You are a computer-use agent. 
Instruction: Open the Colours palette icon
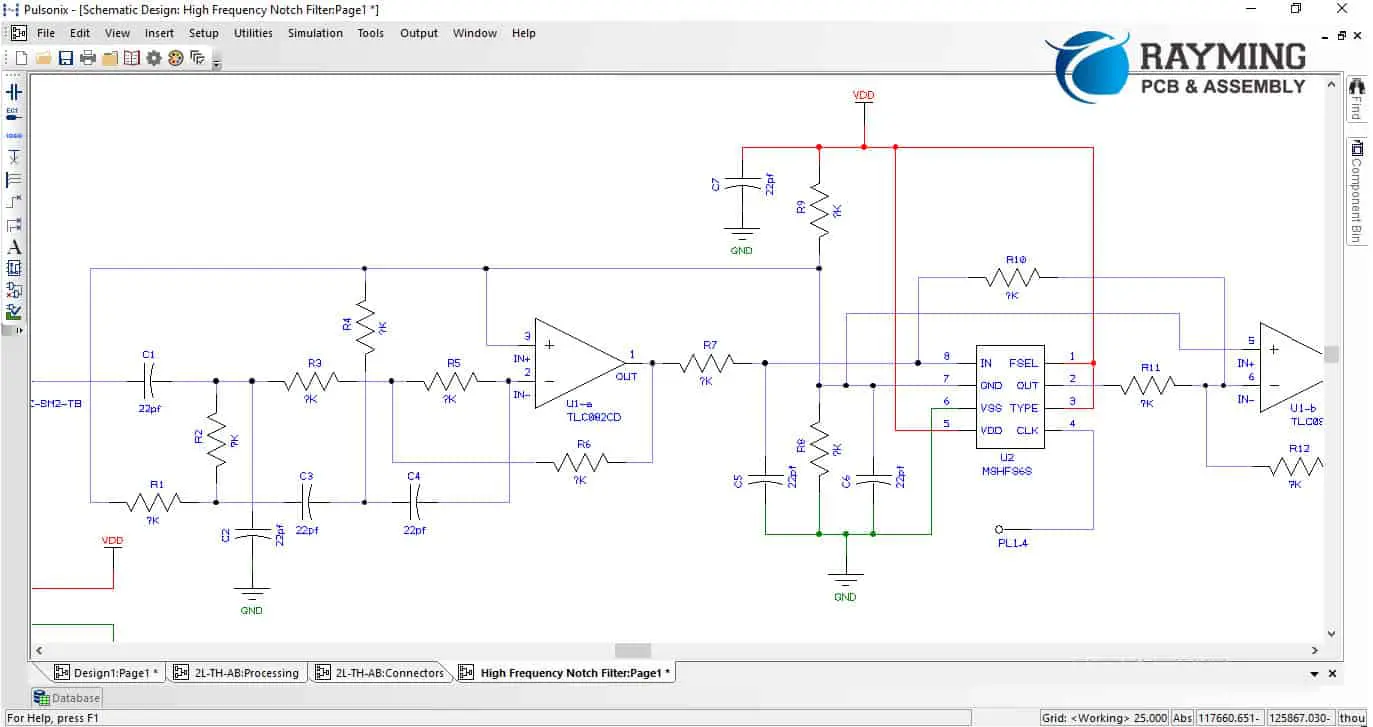(x=176, y=58)
